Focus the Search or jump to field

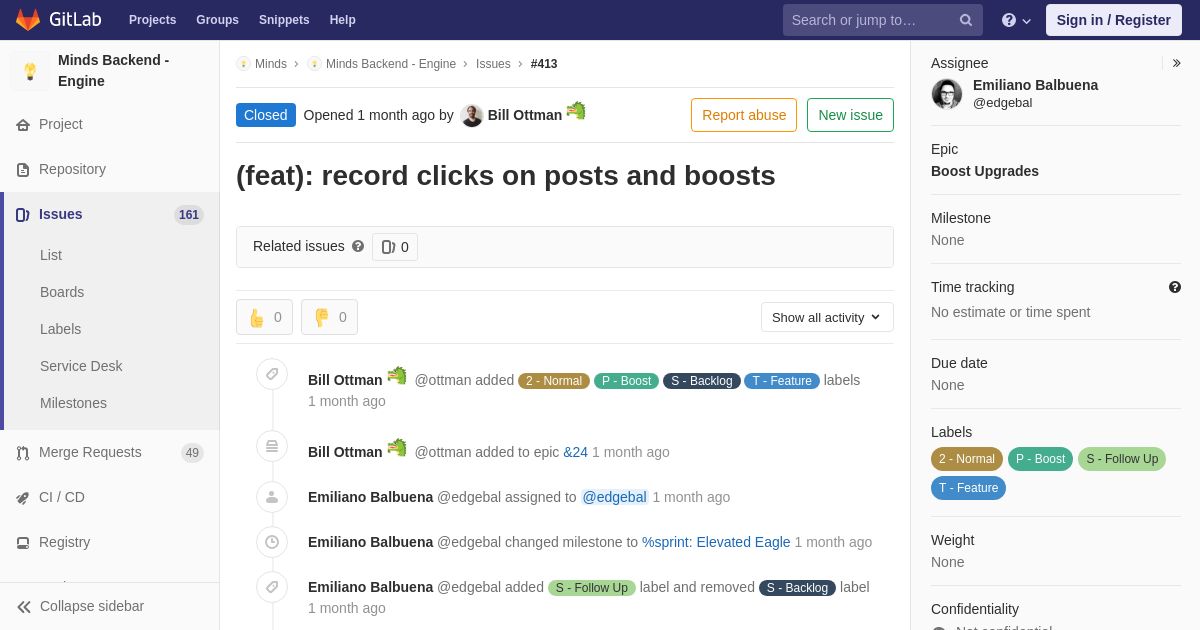(882, 20)
